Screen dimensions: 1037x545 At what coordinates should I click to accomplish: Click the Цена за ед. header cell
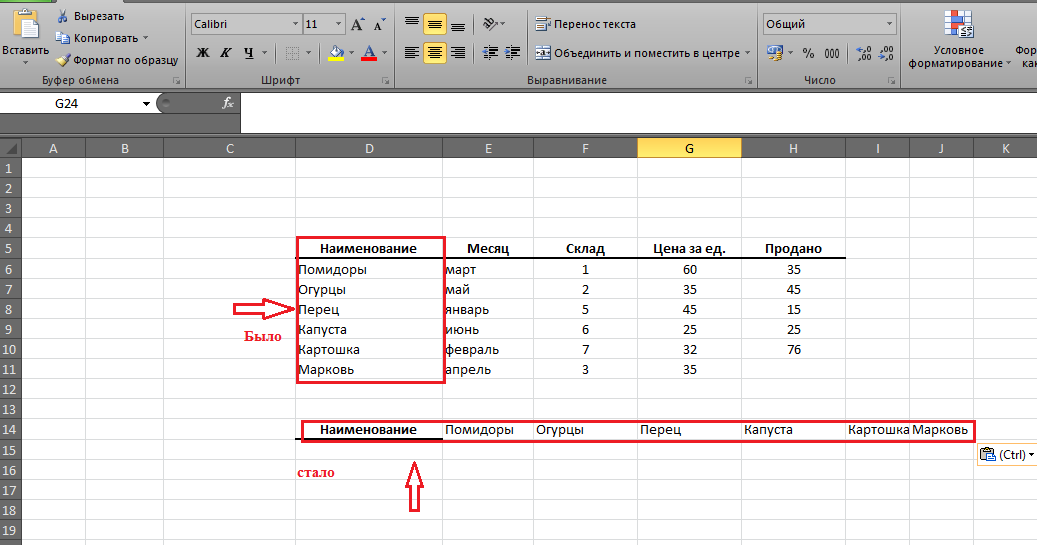(689, 249)
